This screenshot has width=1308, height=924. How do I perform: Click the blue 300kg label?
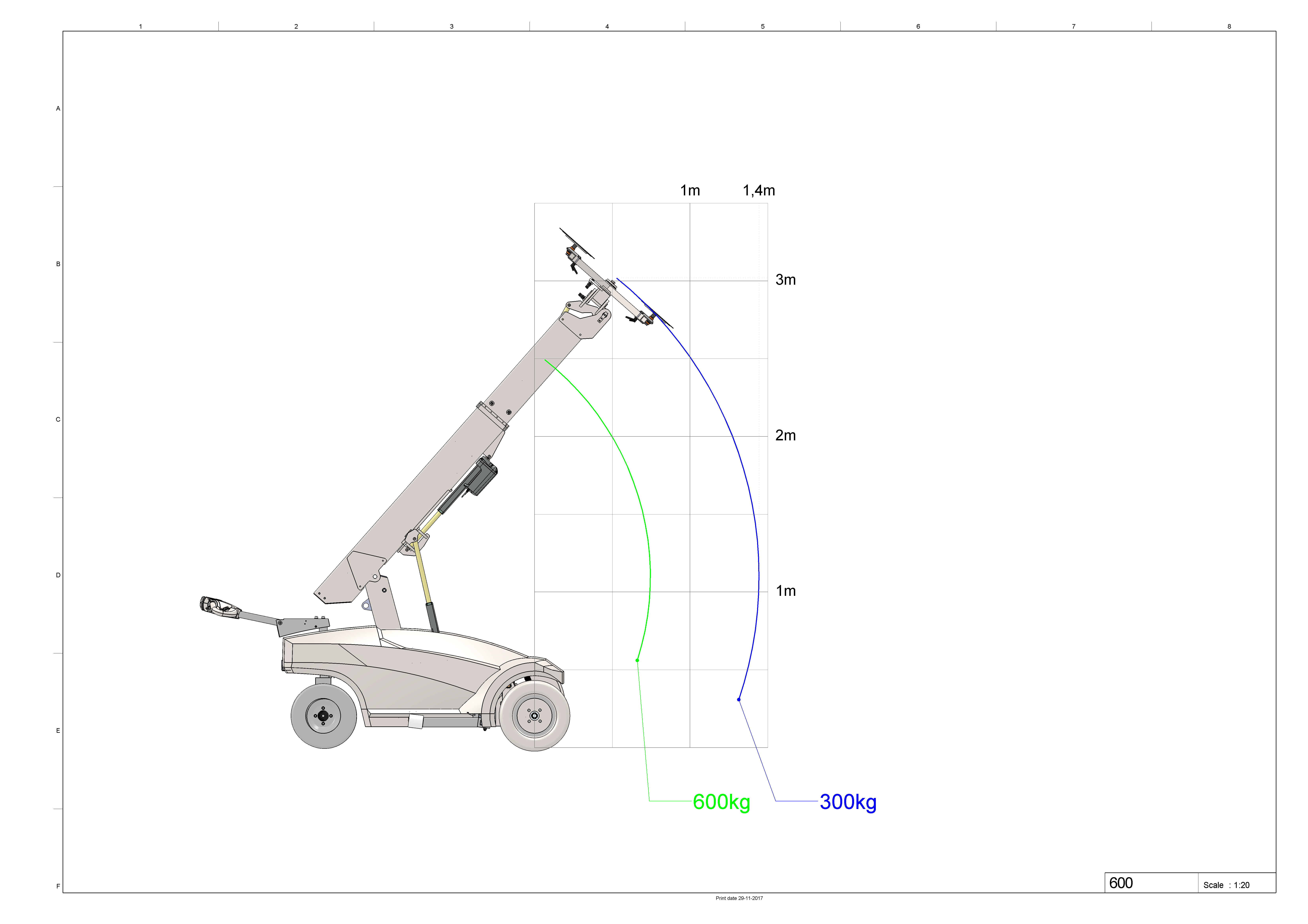coord(848,802)
